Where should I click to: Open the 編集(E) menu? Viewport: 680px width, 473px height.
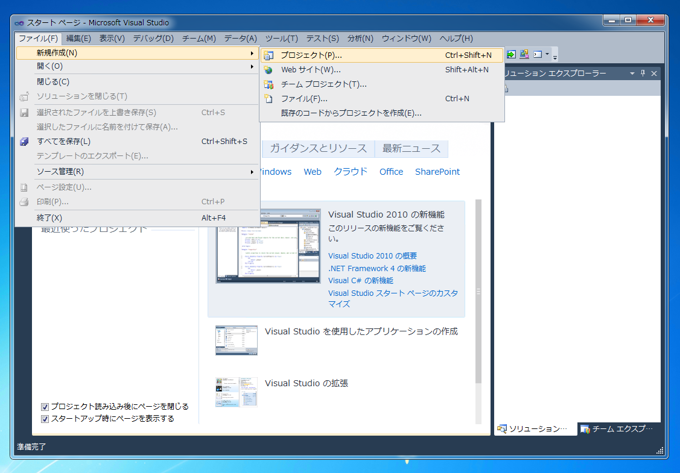coord(78,39)
